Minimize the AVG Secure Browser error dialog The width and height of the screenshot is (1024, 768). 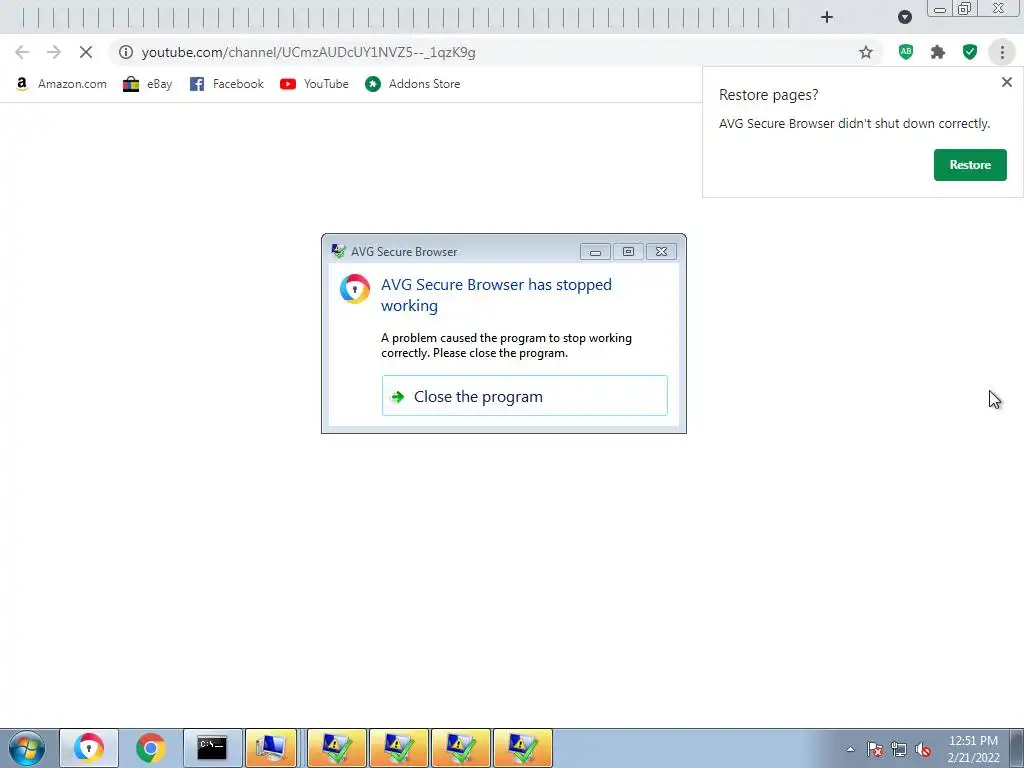[x=595, y=251]
